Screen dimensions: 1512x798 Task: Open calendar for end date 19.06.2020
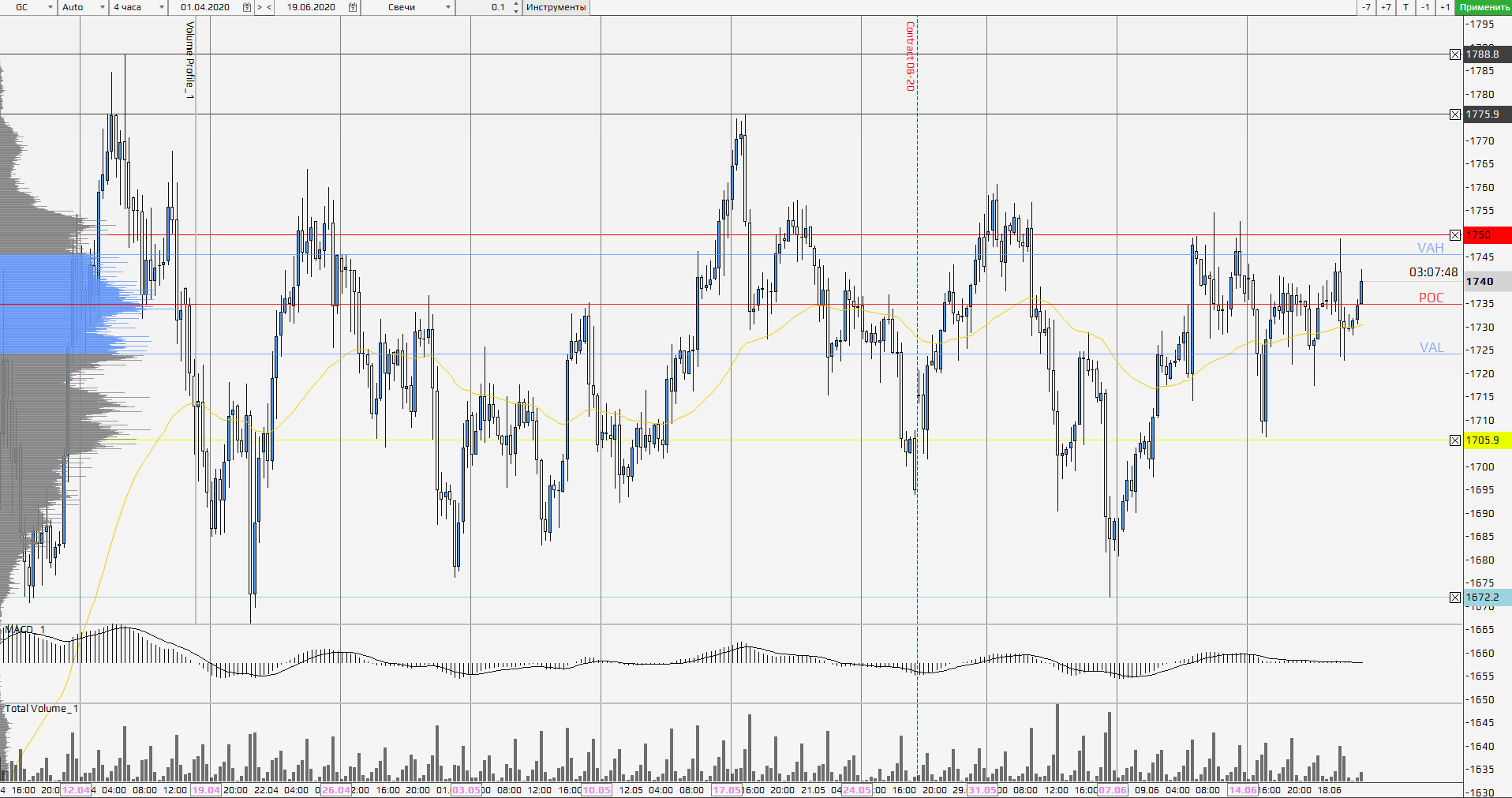click(x=353, y=7)
